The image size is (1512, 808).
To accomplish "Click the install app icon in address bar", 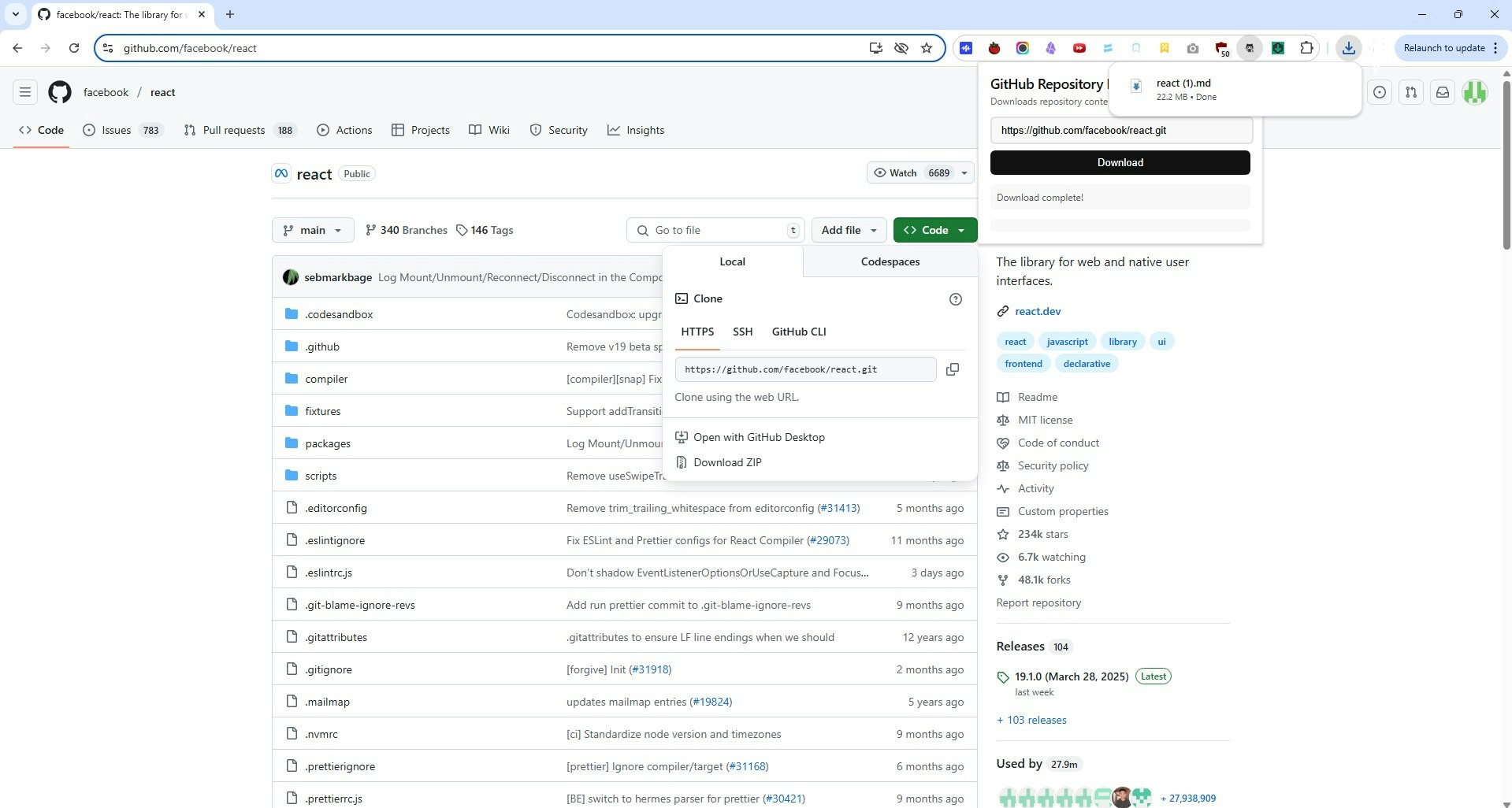I will (x=875, y=48).
